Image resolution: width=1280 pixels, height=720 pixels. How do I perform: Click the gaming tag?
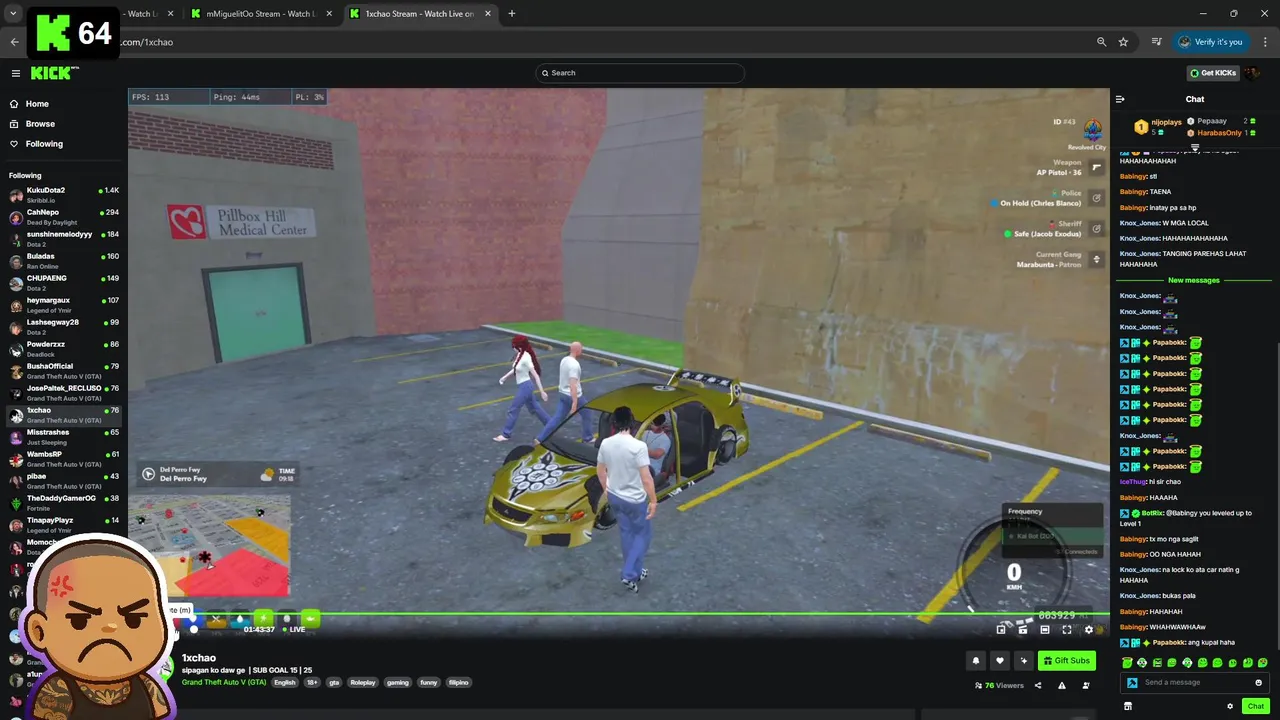(398, 683)
